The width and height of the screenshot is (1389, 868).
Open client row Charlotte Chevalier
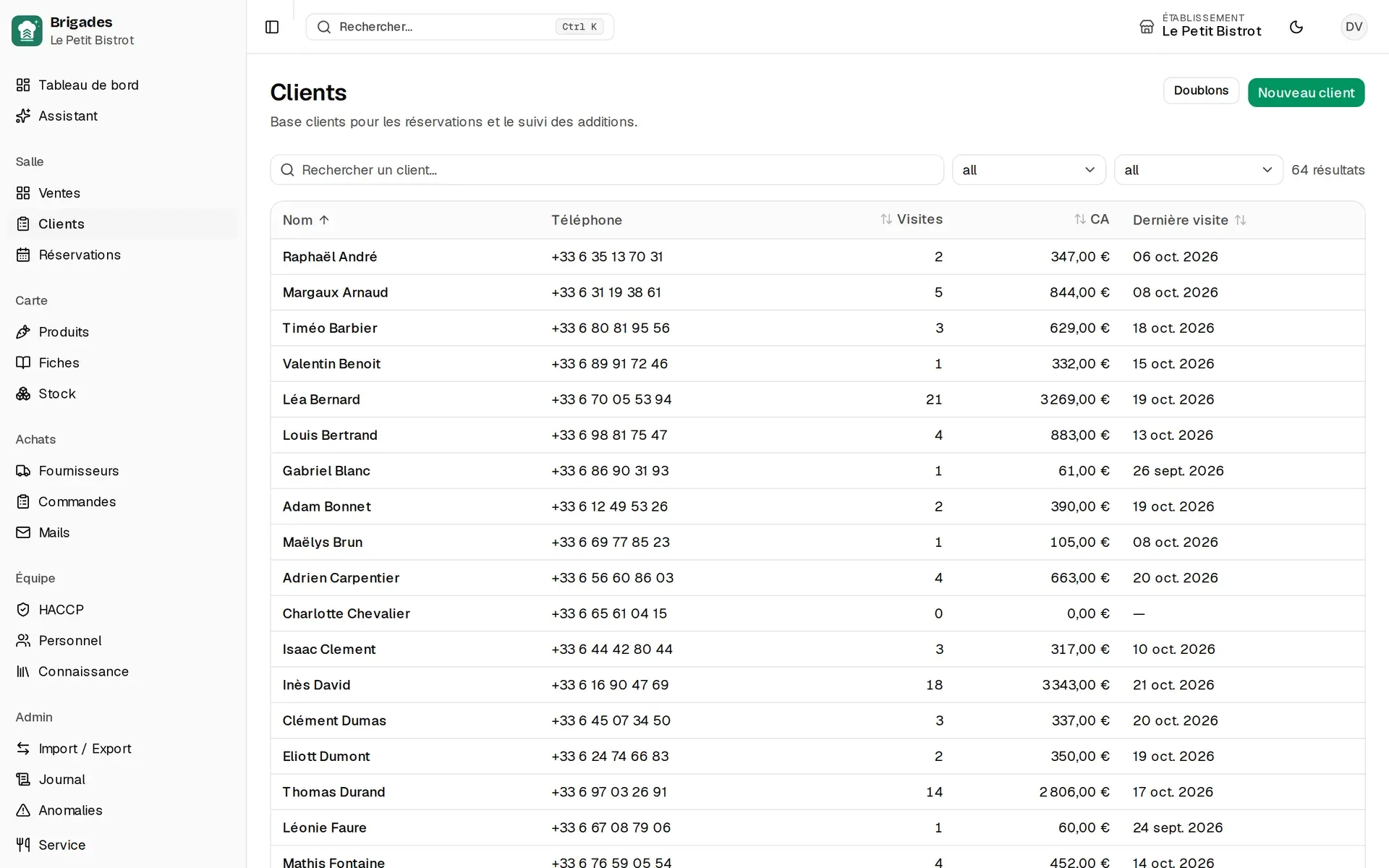click(x=817, y=613)
